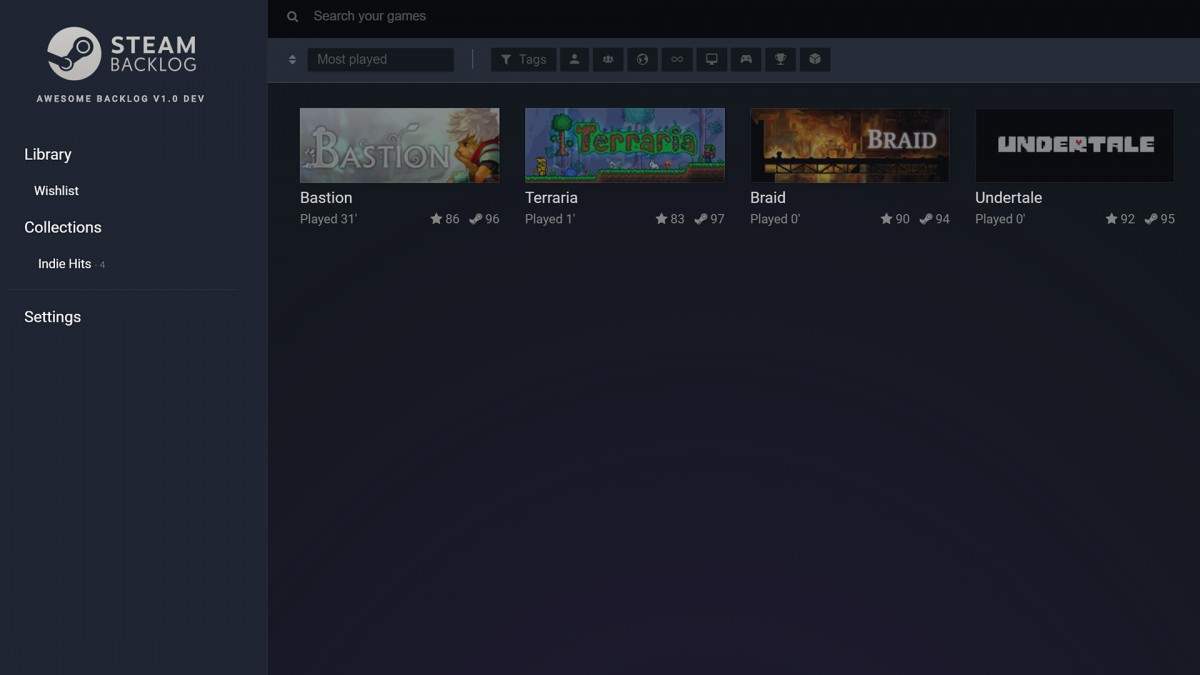The image size is (1200, 675).
Task: Open your Wishlist
Action: 56,190
